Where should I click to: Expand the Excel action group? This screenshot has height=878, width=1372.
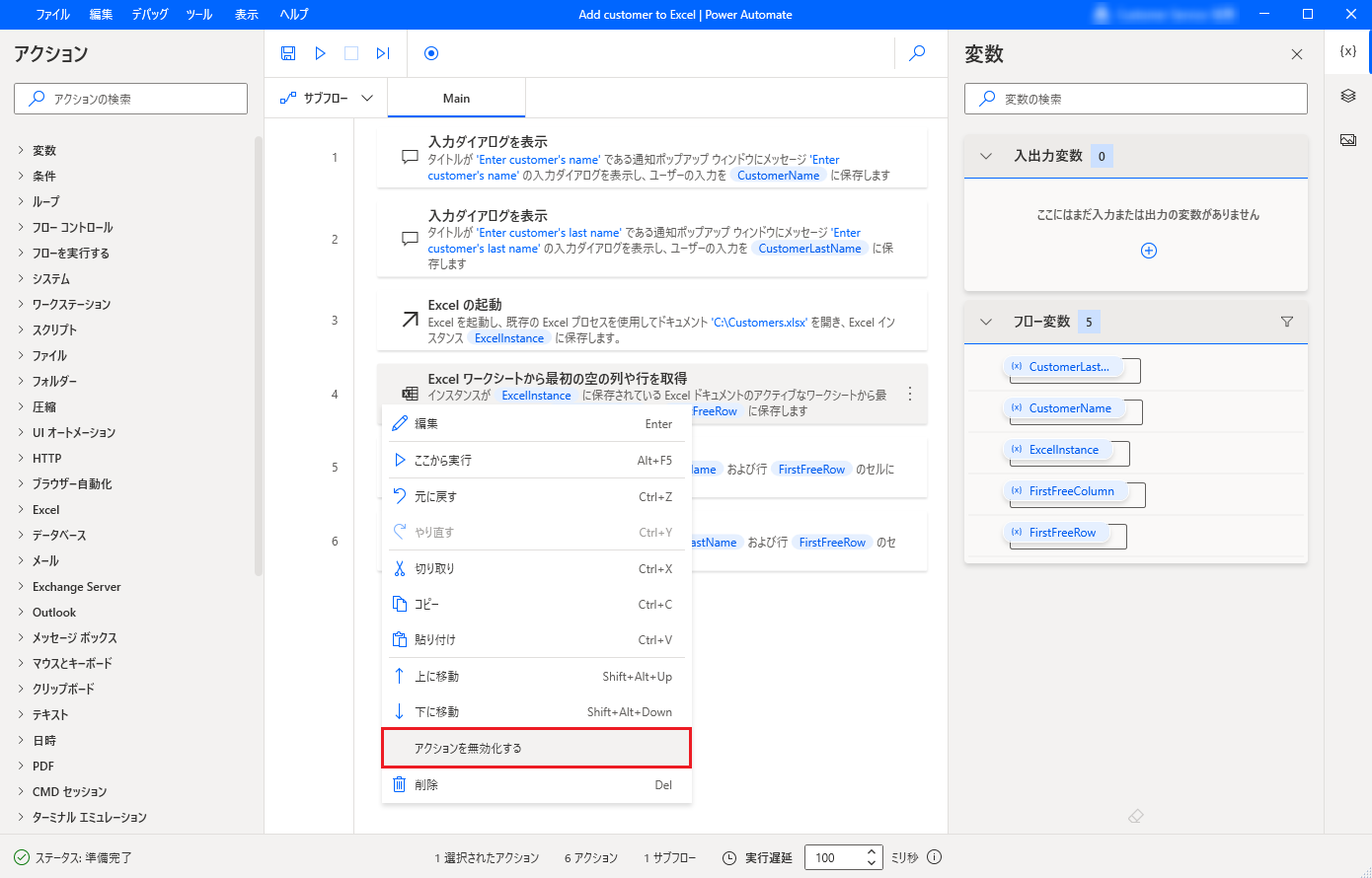21,509
